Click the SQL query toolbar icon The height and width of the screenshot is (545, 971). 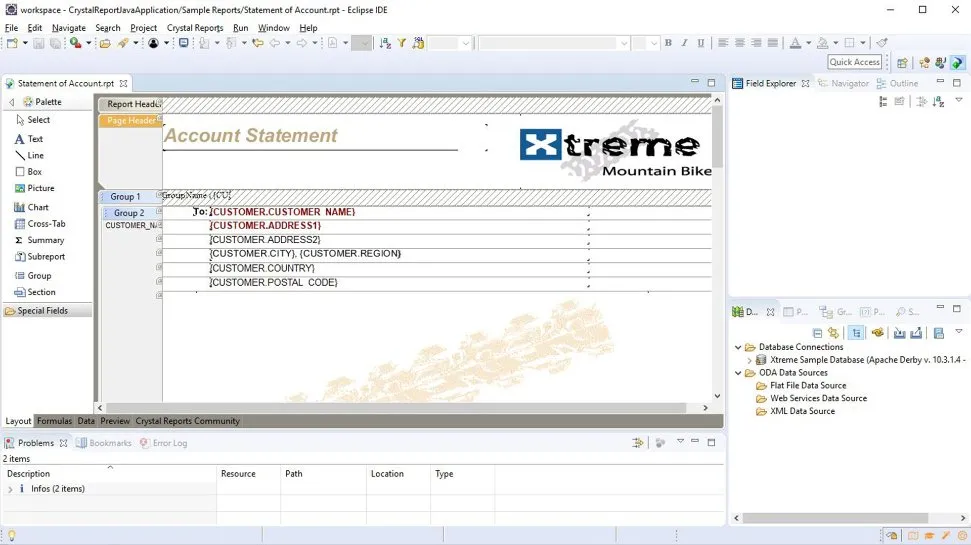click(x=418, y=43)
